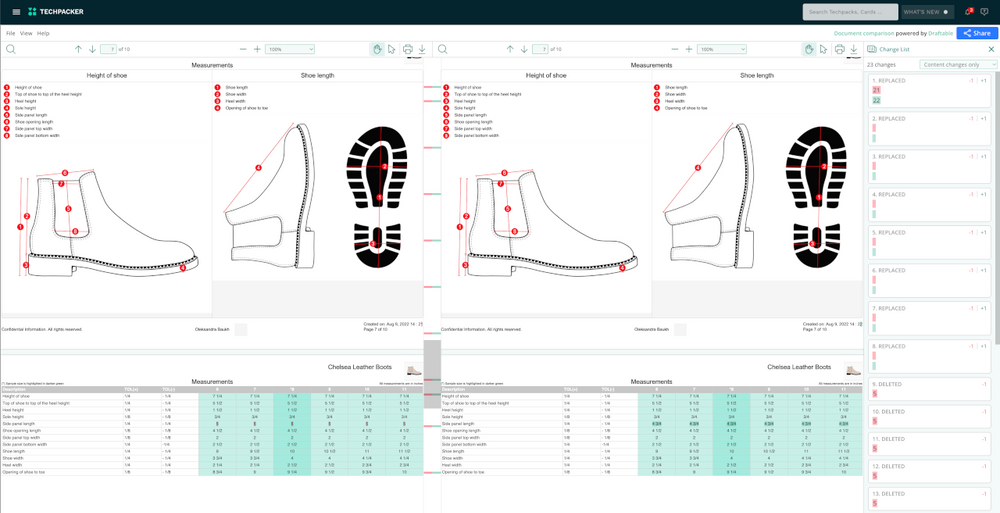Select change 2. REPLACED in Change List
1000x513 pixels.
coord(929,128)
